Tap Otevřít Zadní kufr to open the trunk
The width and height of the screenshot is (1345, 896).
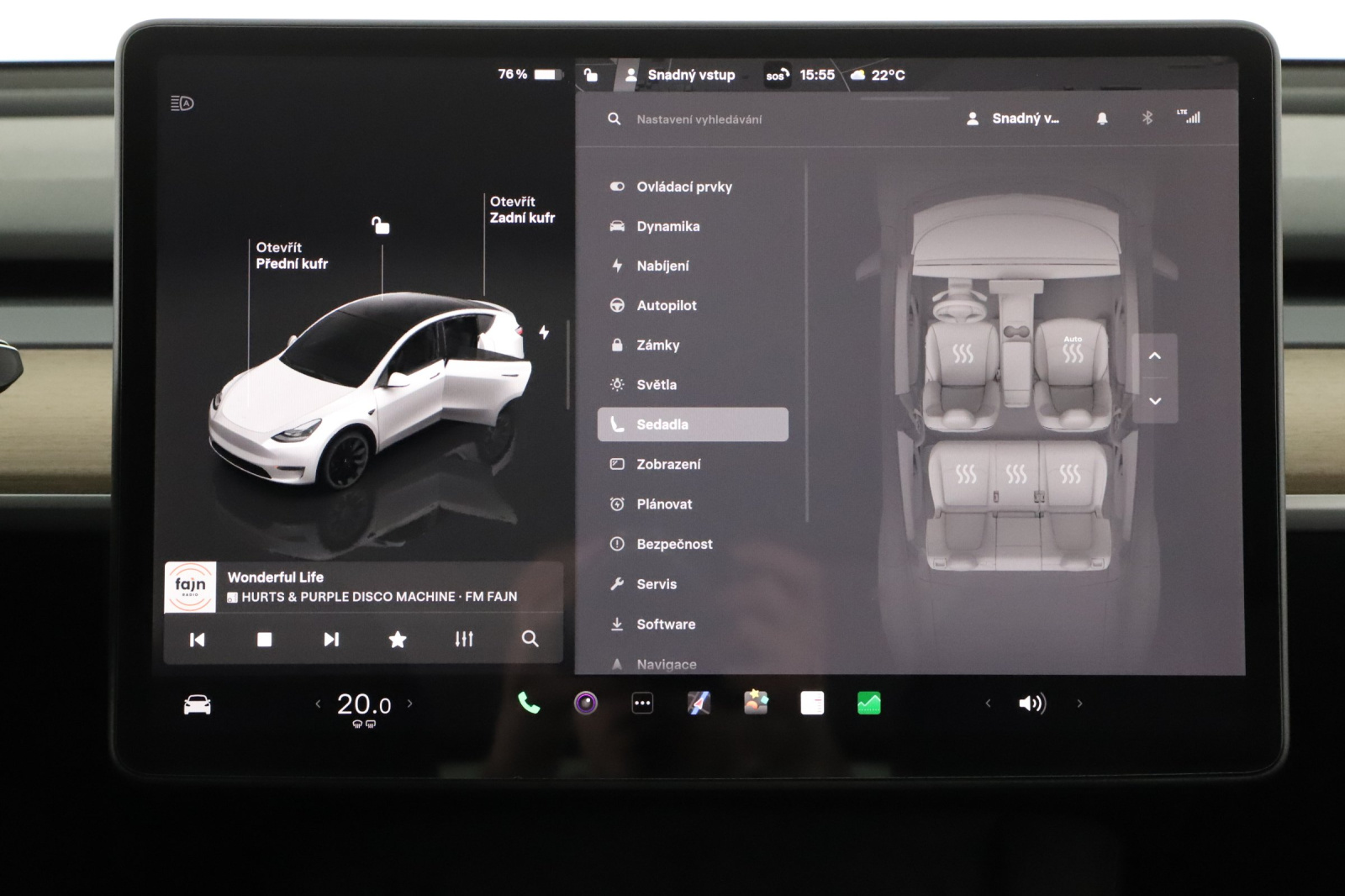(x=521, y=209)
